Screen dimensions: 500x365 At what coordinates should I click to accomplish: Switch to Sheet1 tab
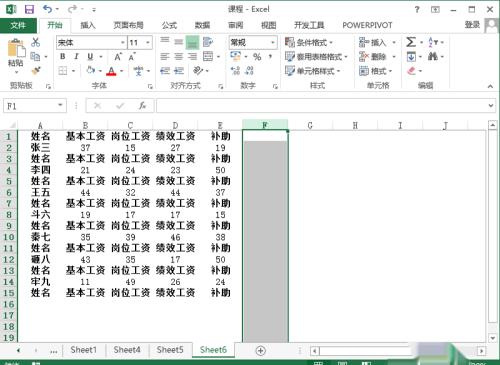click(x=84, y=350)
